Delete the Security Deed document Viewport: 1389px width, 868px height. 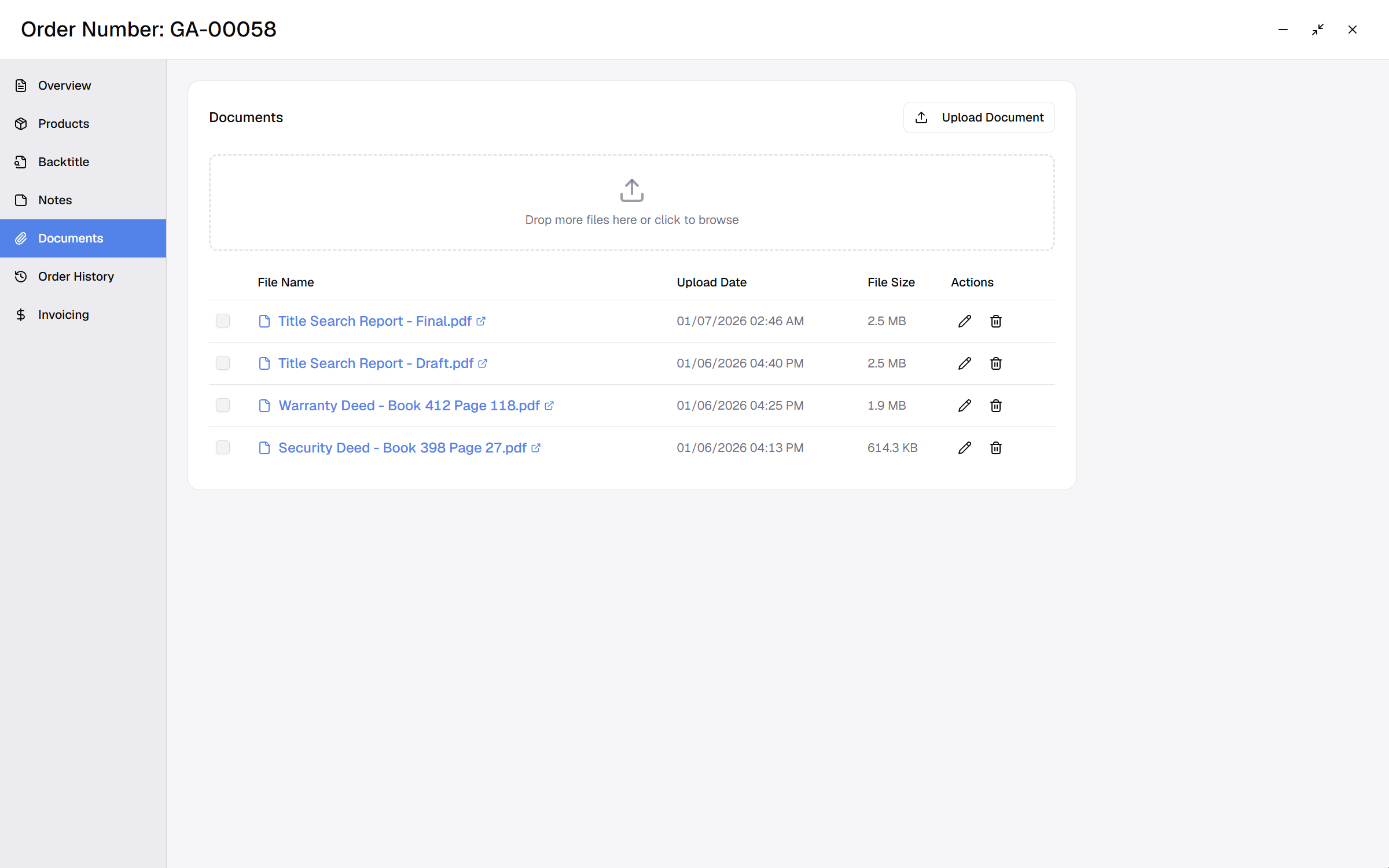[995, 448]
